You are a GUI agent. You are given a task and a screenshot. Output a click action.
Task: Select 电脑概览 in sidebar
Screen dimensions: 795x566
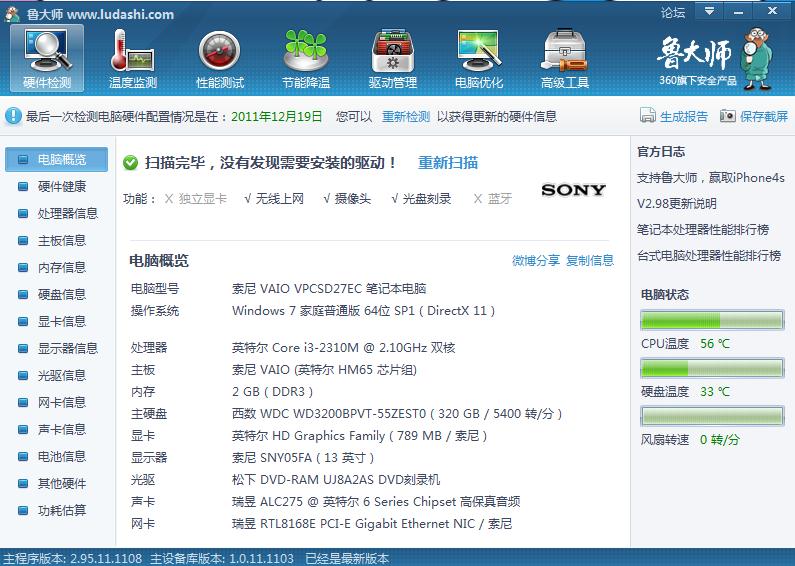(x=56, y=160)
